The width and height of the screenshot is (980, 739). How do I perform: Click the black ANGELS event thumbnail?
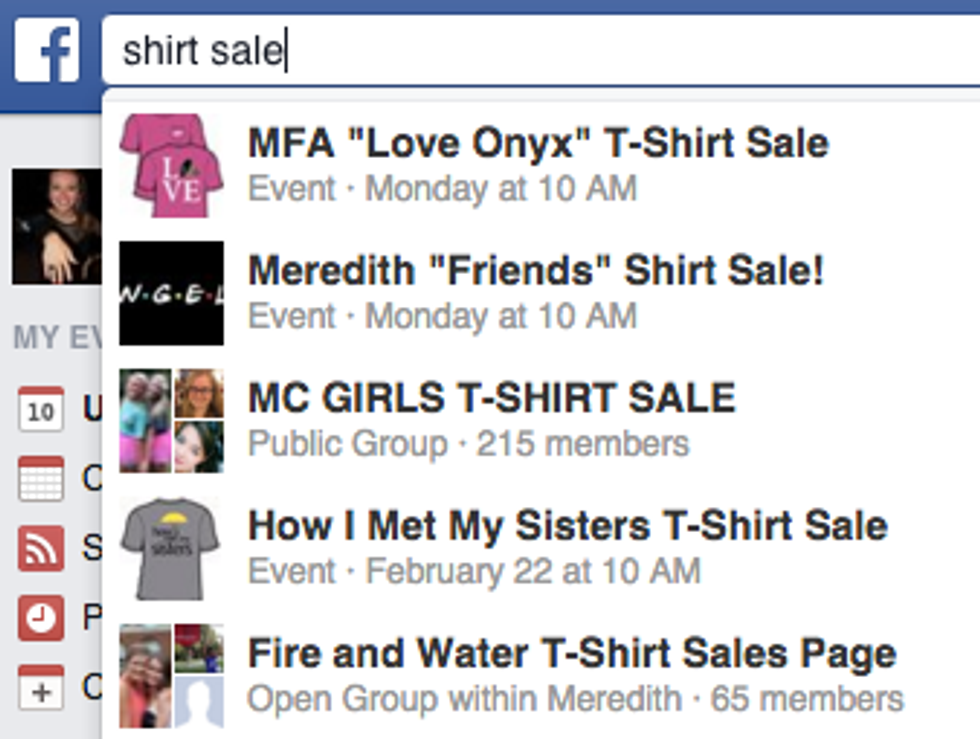171,293
